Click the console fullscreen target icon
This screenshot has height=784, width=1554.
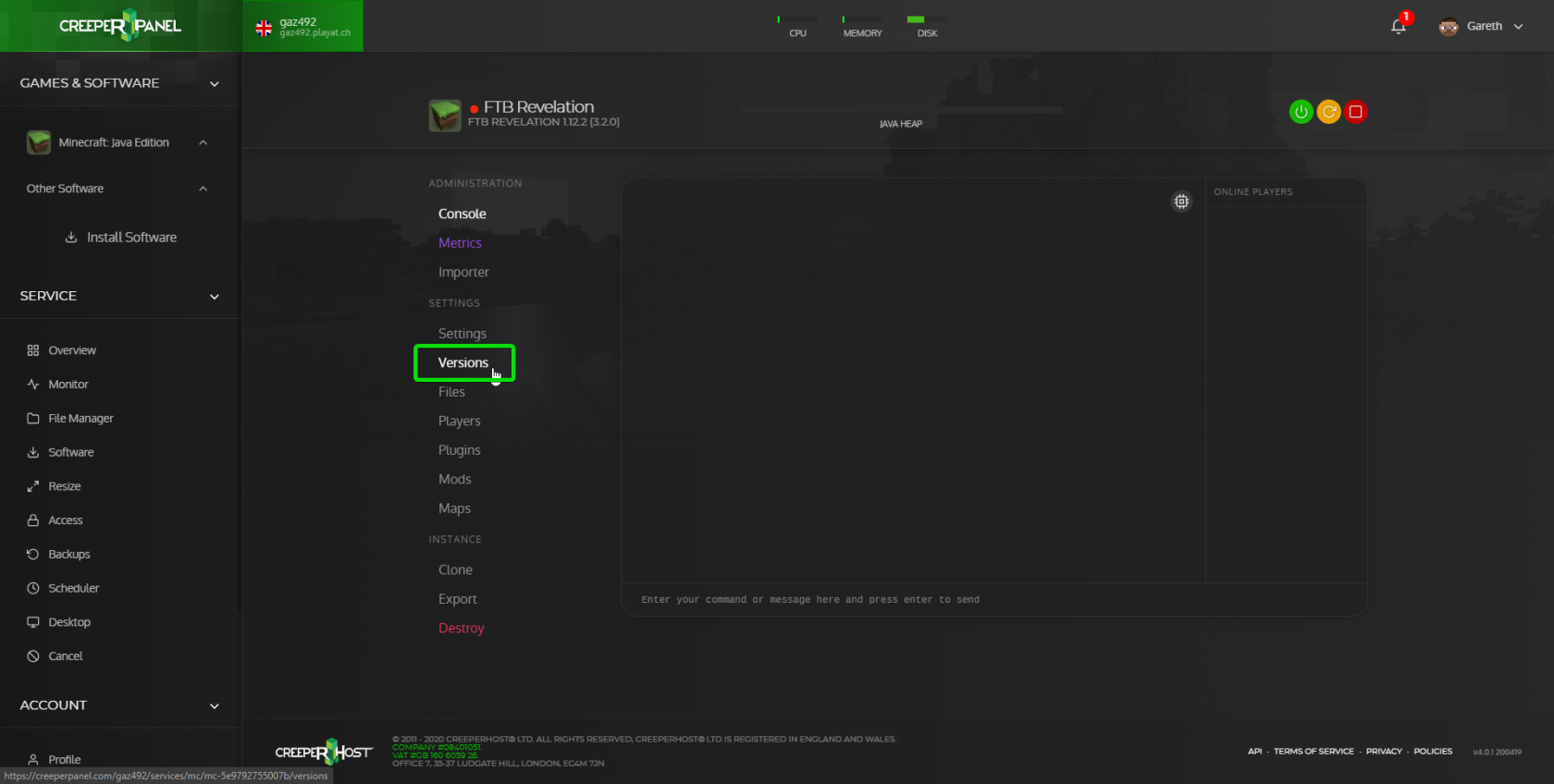1181,201
